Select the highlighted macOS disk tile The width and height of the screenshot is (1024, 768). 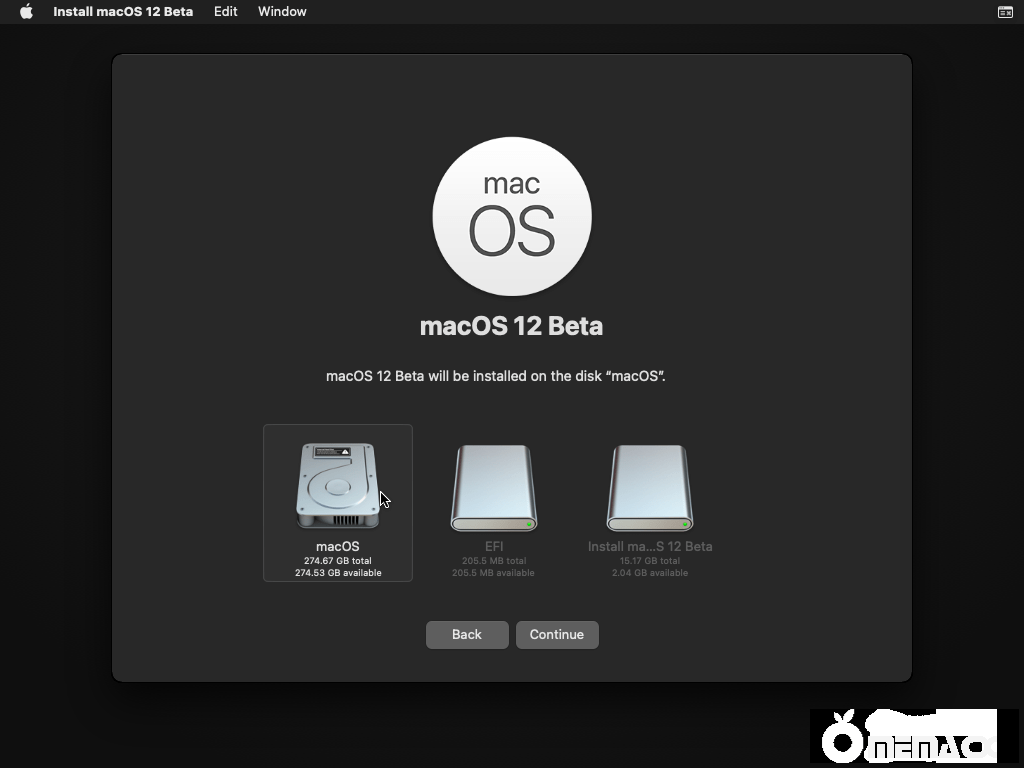click(x=337, y=502)
